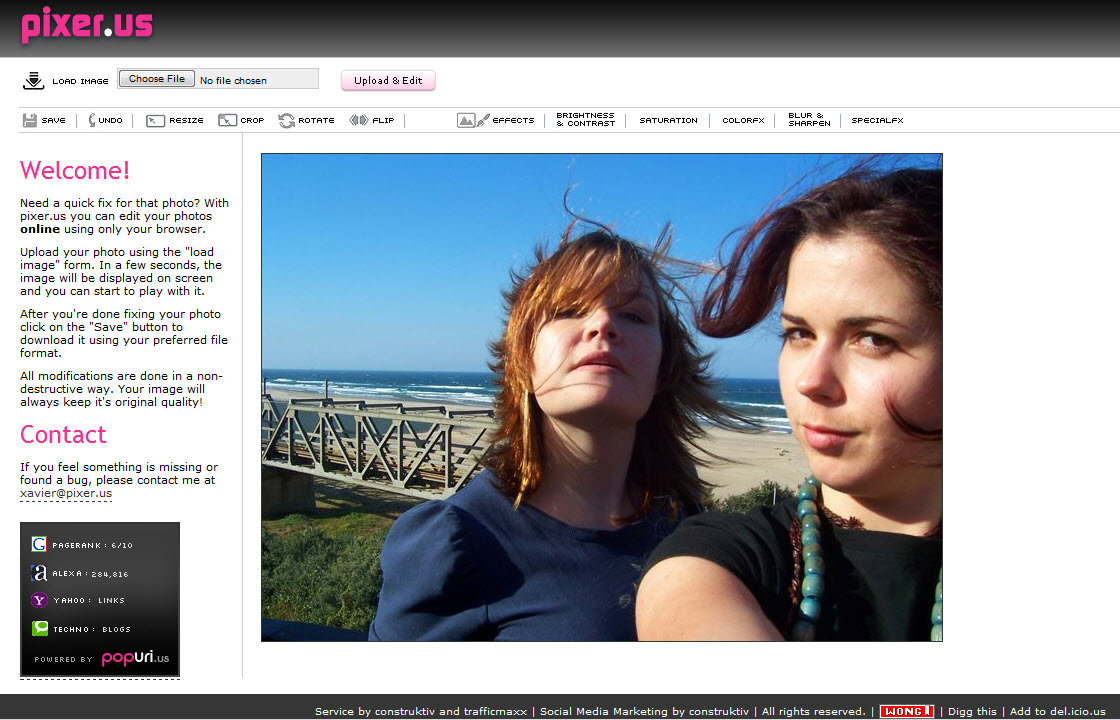Open the Effects picture icon
The height and width of the screenshot is (720, 1120).
pos(466,120)
